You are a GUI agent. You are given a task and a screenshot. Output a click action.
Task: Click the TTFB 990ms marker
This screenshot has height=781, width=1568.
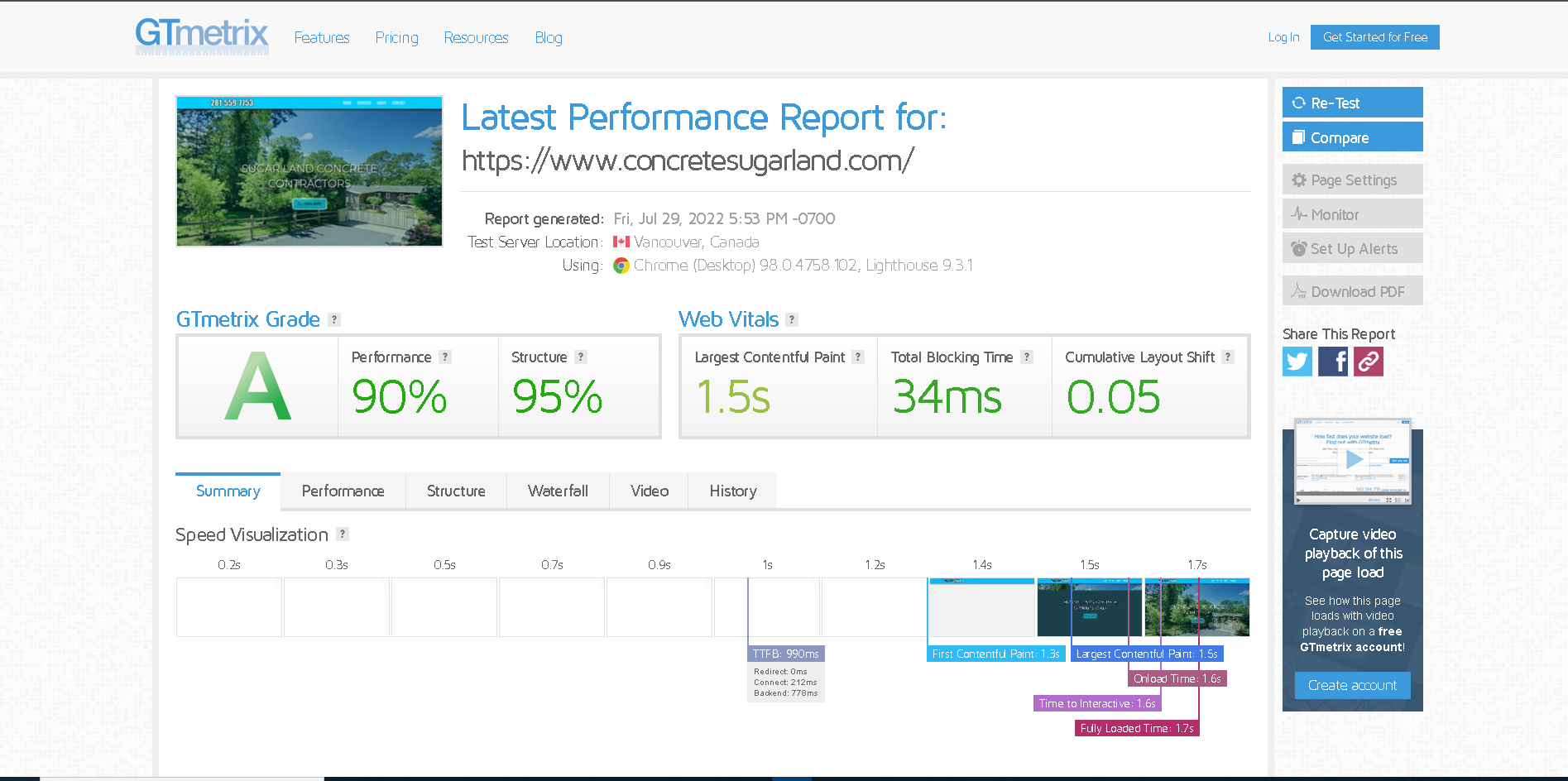tap(786, 654)
